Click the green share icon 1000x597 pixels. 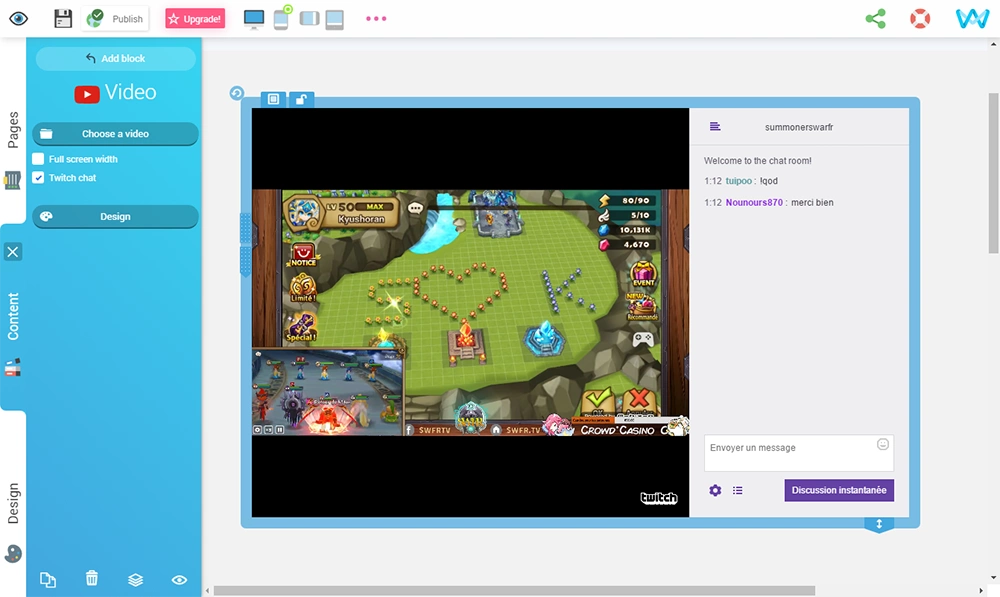tap(876, 18)
